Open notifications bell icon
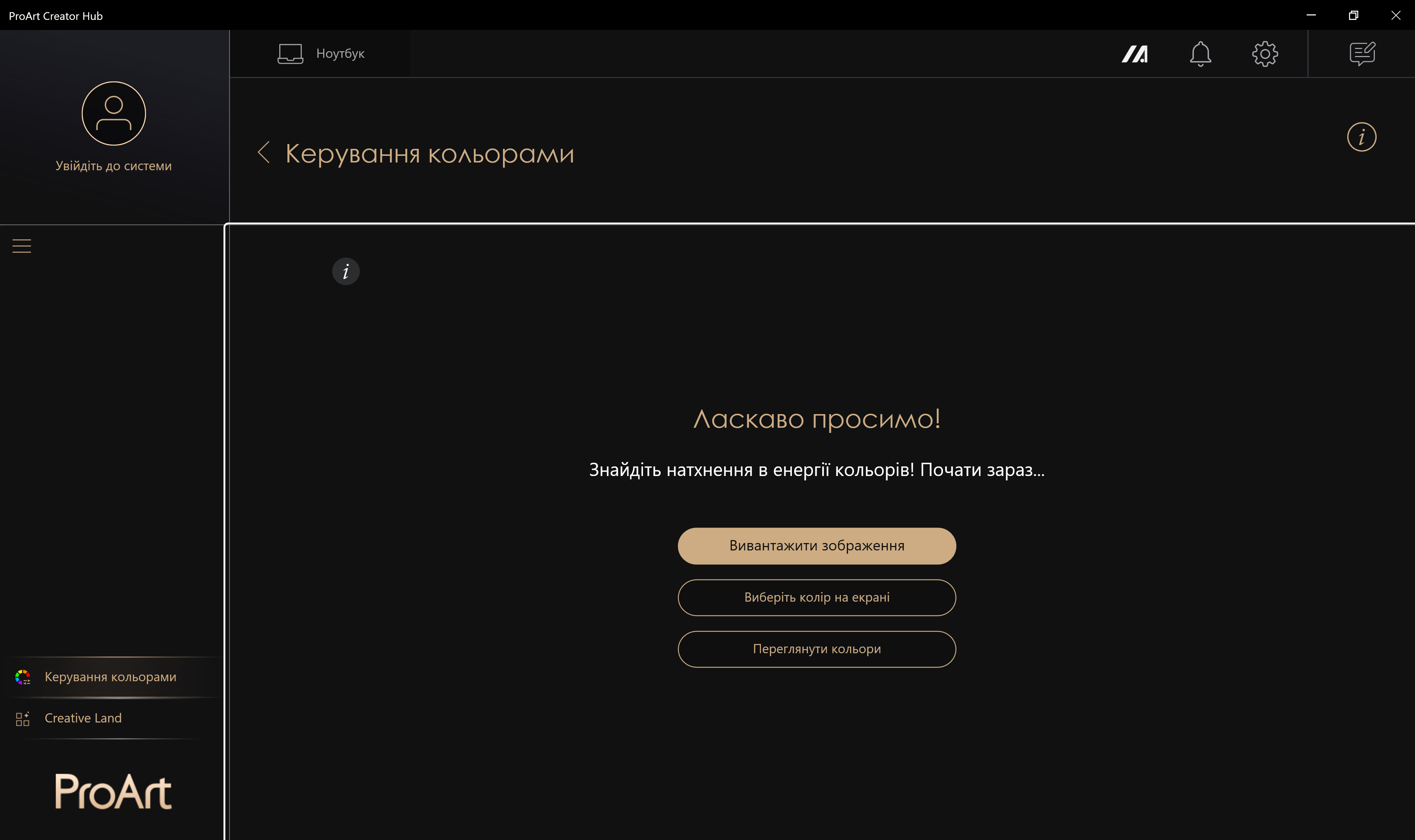The image size is (1415, 840). (1200, 54)
